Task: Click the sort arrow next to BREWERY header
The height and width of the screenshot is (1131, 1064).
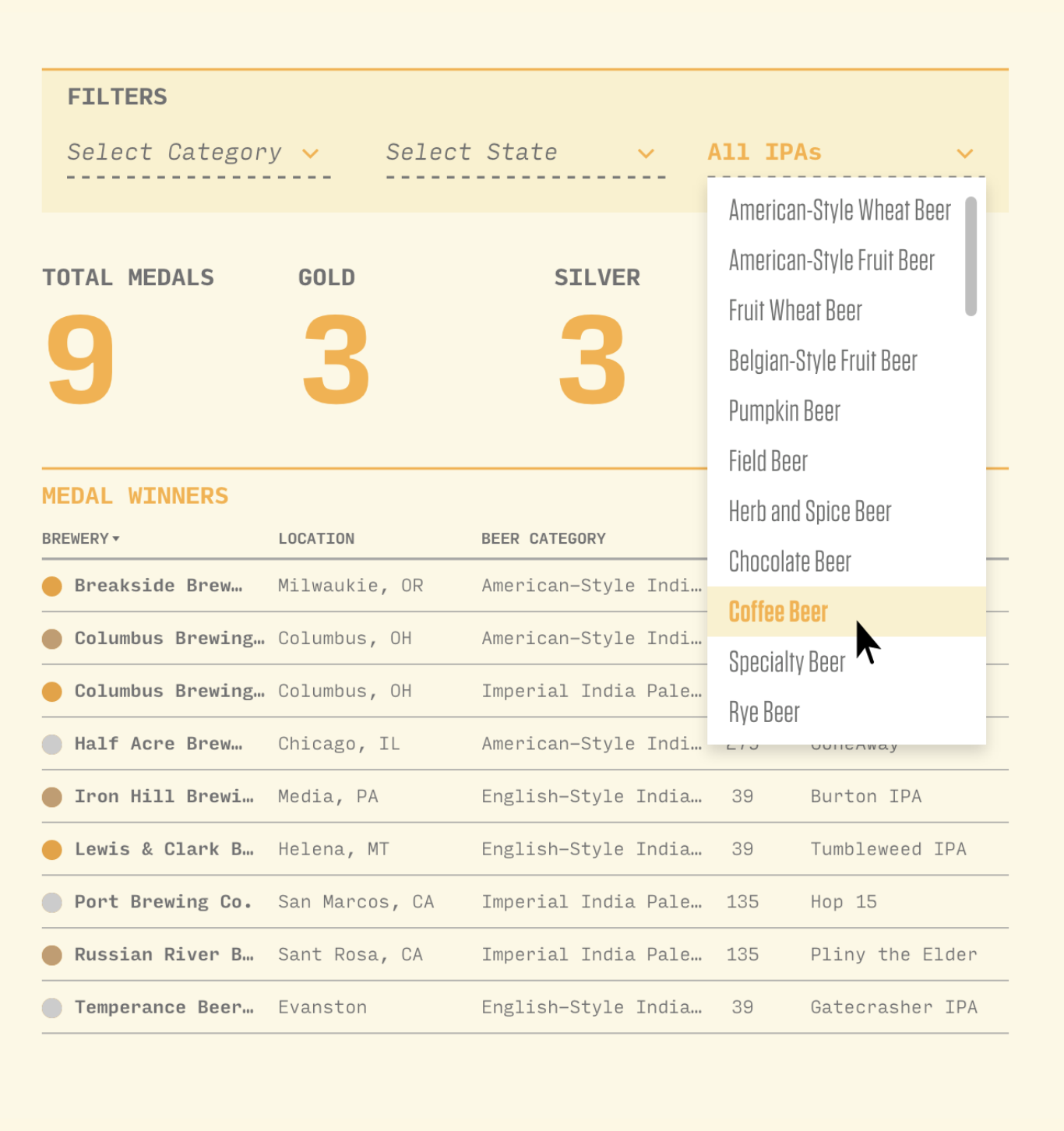Action: pos(116,539)
